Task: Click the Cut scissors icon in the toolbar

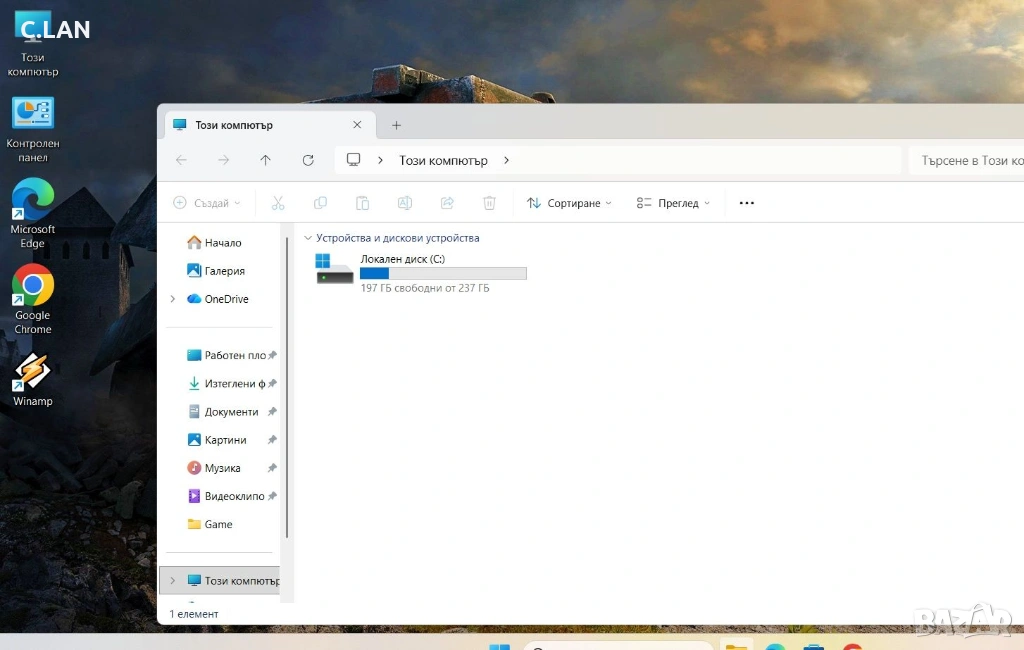Action: (x=278, y=203)
